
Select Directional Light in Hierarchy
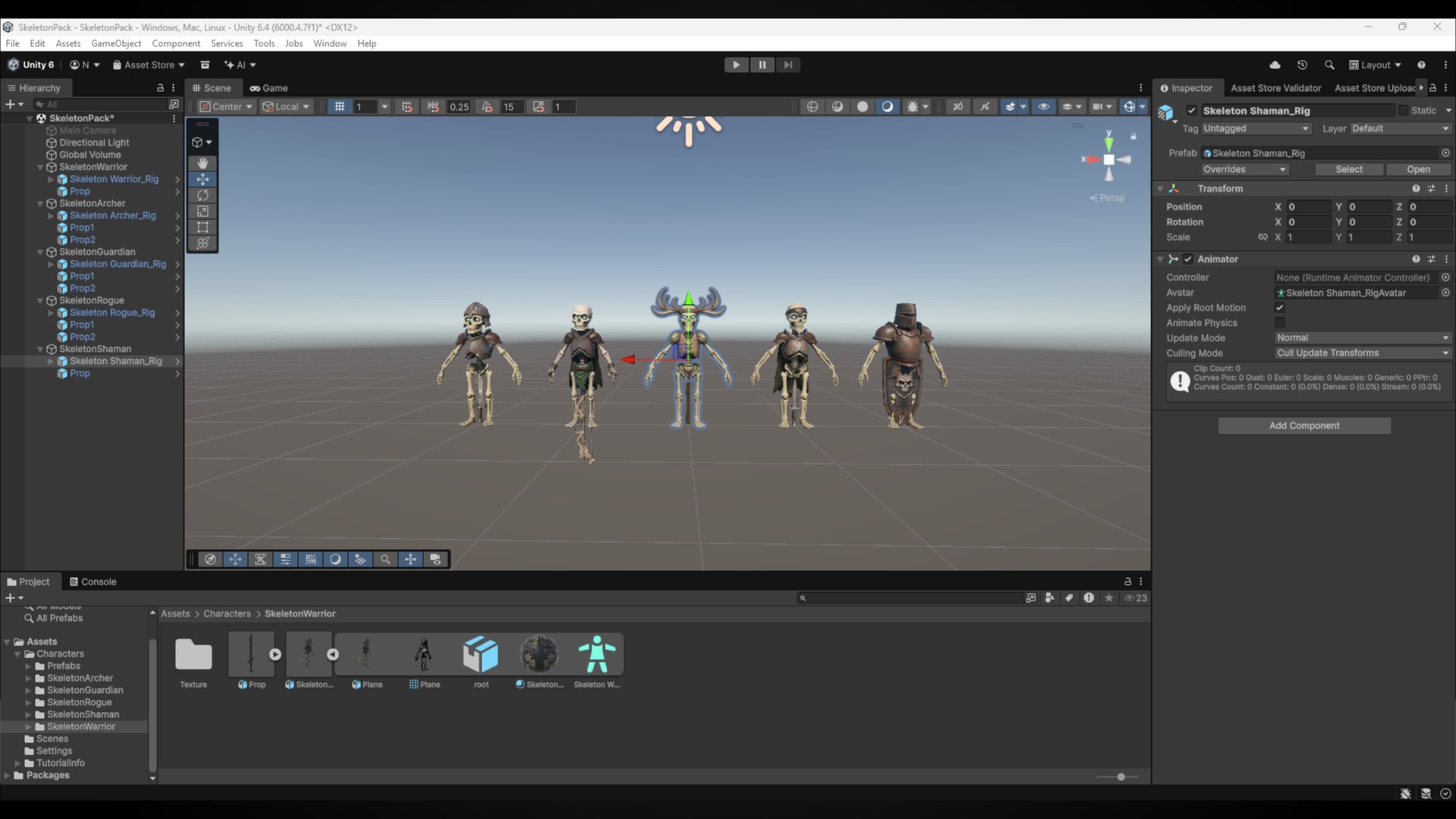[94, 143]
